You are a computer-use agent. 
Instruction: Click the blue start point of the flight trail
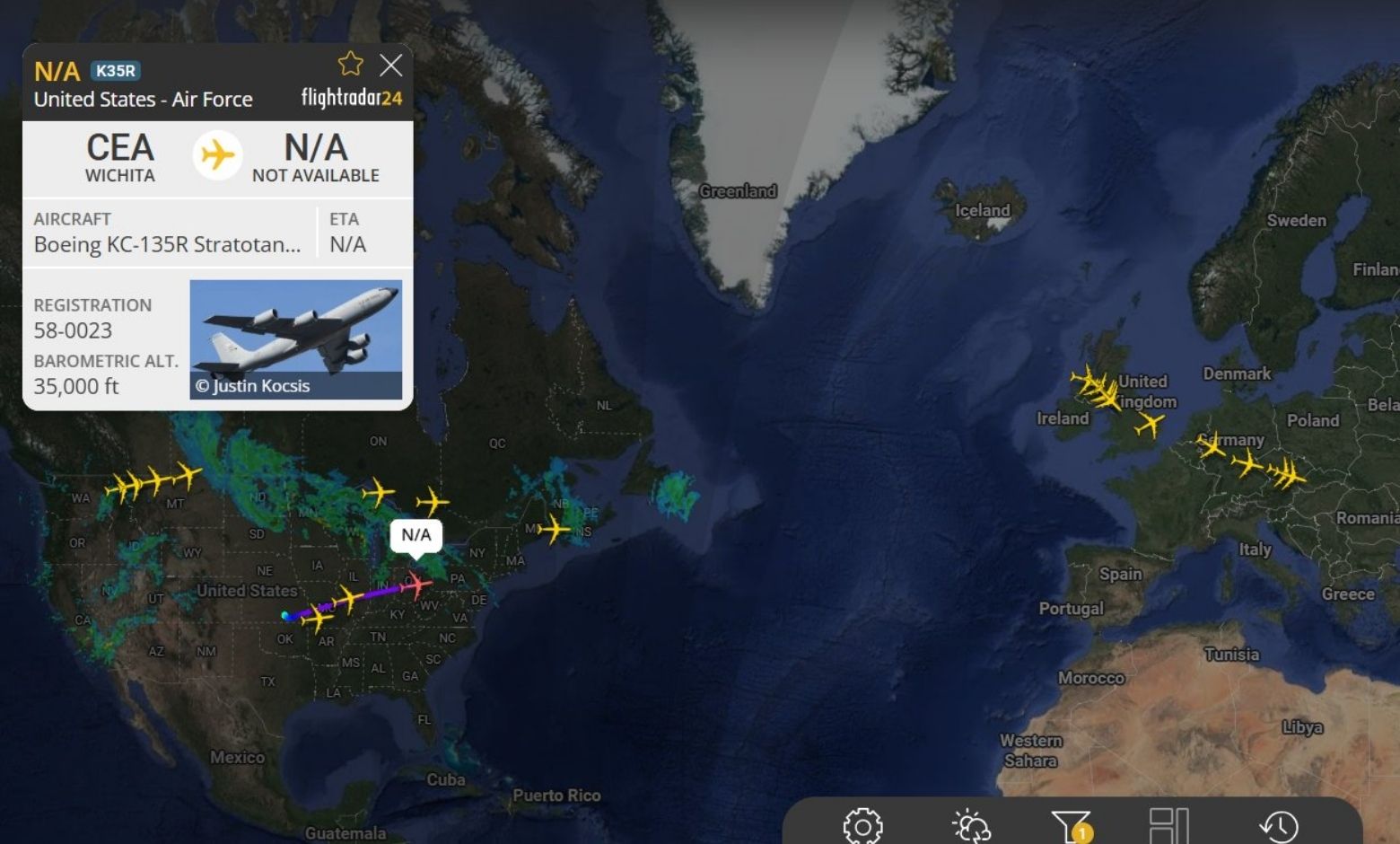285,616
